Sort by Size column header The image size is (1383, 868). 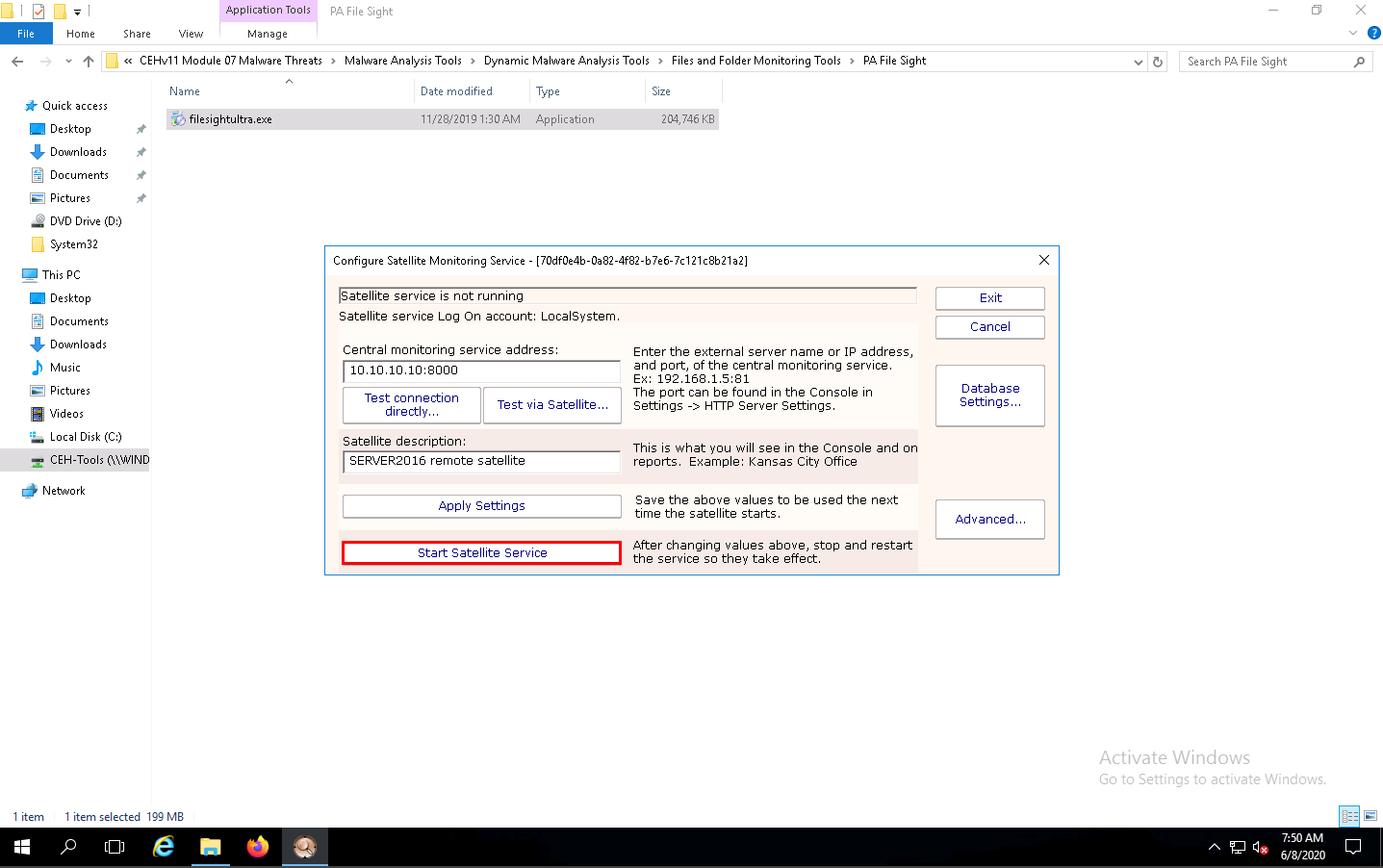[x=683, y=91]
